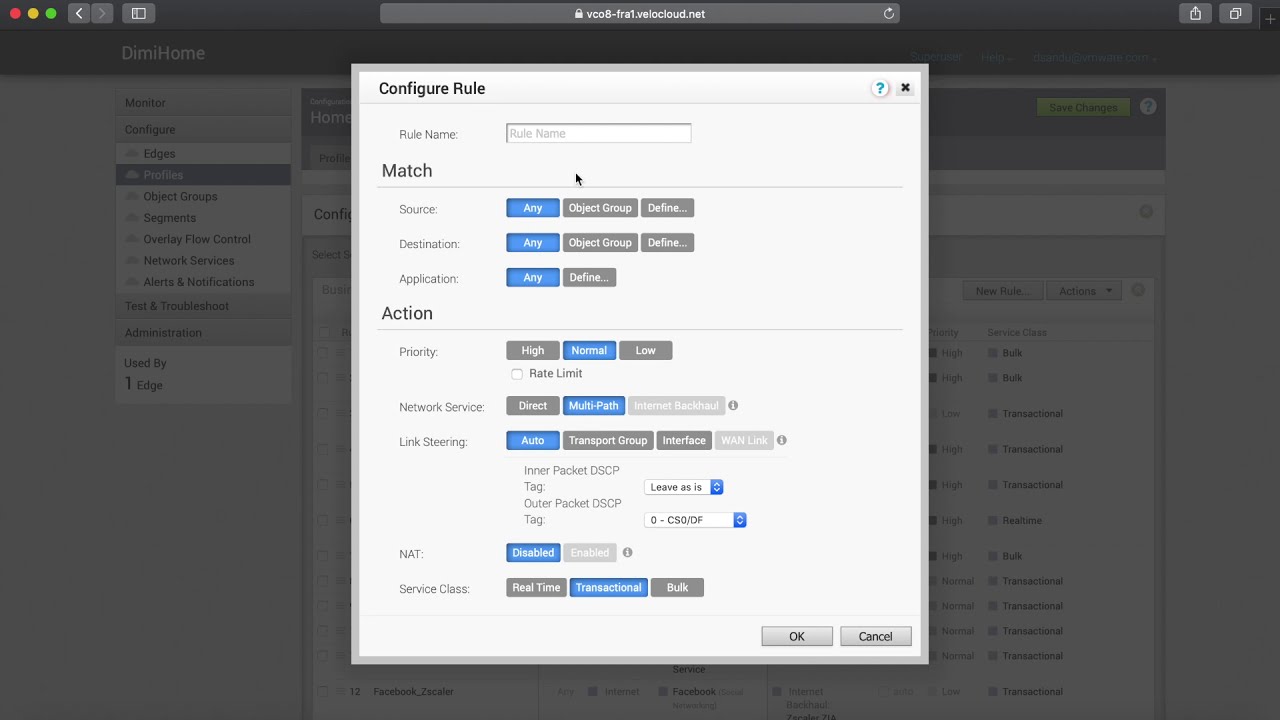
Task: Click the NAT info icon
Action: 627,553
